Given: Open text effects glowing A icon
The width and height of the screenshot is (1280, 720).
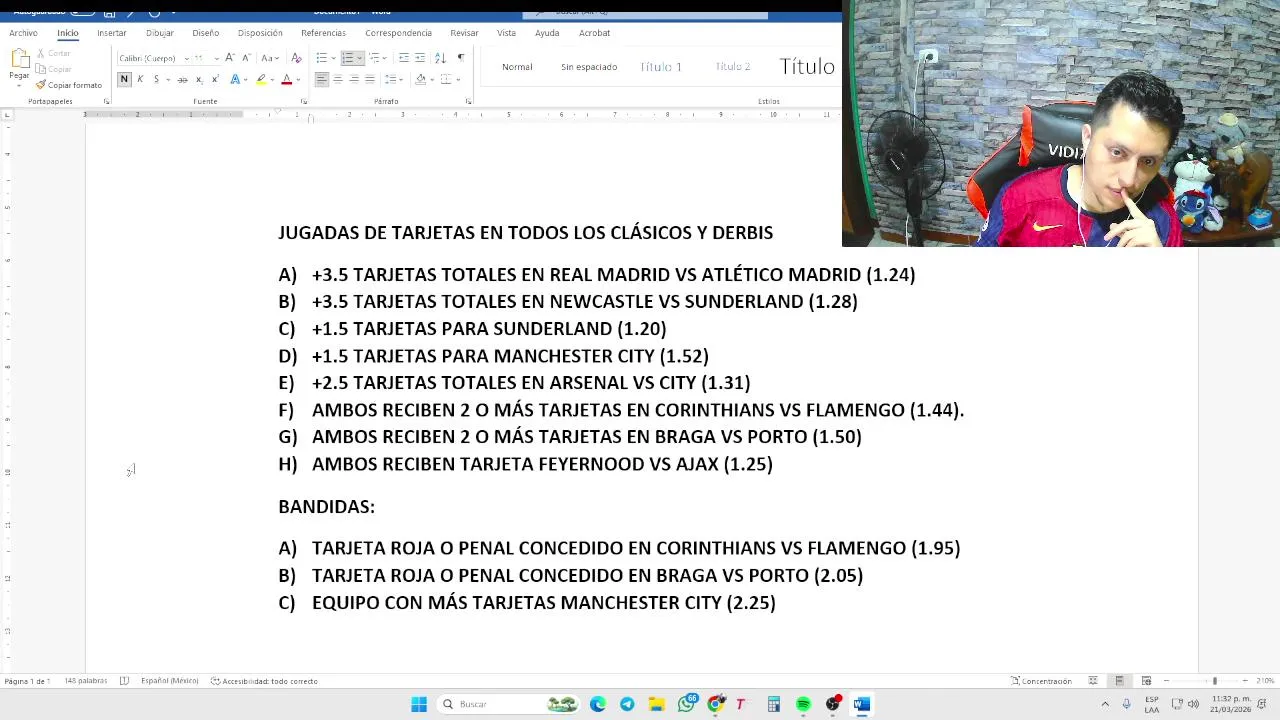Looking at the screenshot, I should pyautogui.click(x=235, y=79).
